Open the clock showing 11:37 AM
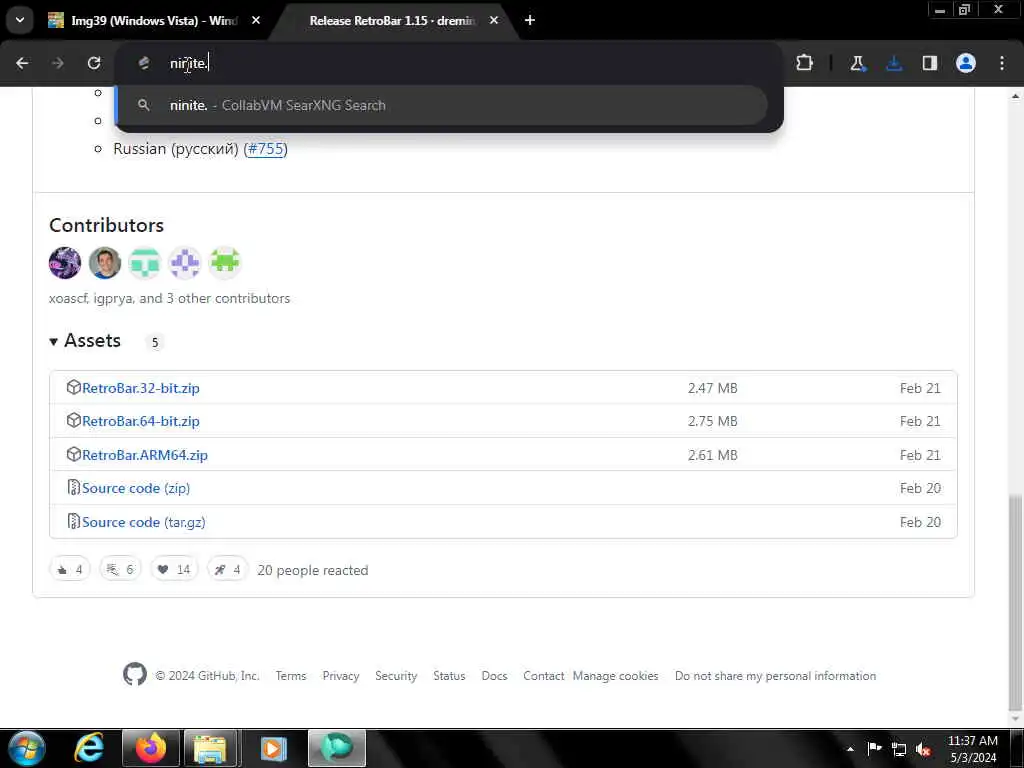The width and height of the screenshot is (1024, 768). (972, 749)
